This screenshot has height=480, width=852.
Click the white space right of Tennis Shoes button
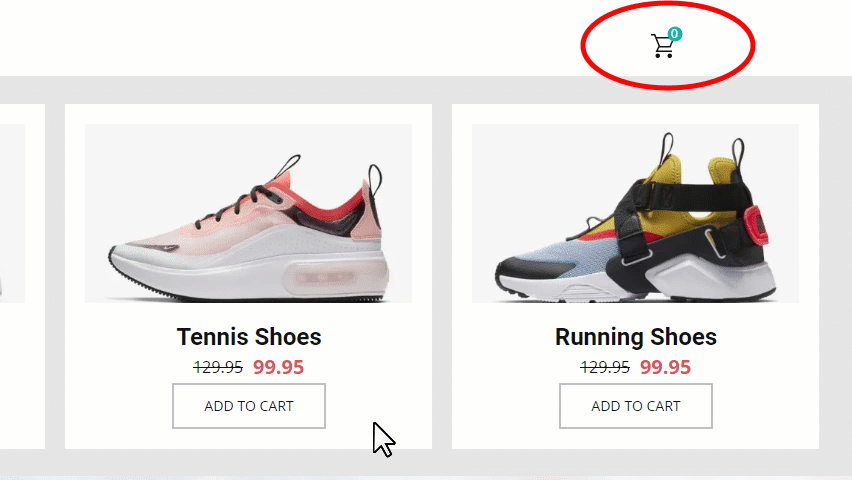379,406
